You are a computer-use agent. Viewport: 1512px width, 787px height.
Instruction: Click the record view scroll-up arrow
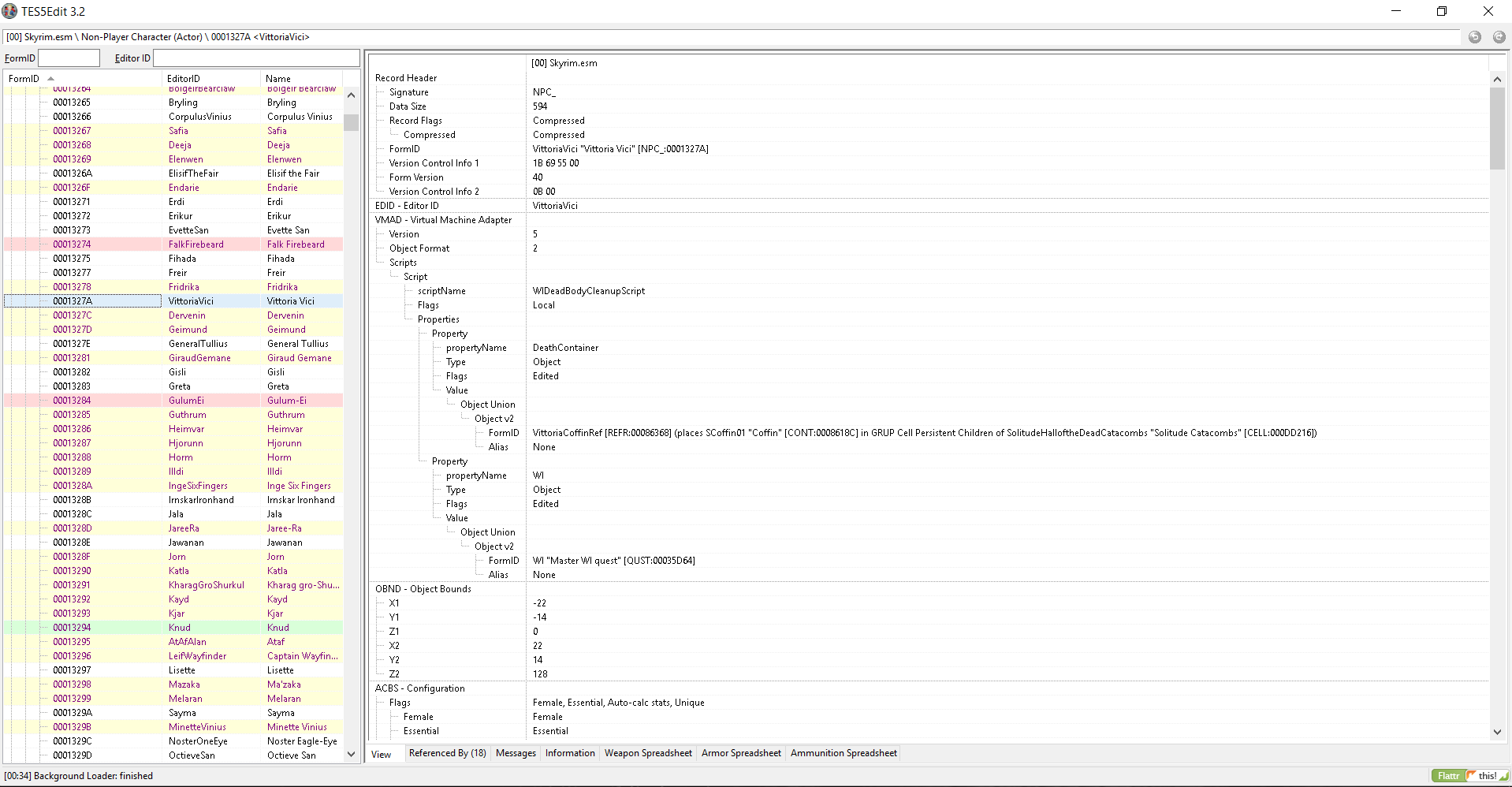[x=1497, y=79]
